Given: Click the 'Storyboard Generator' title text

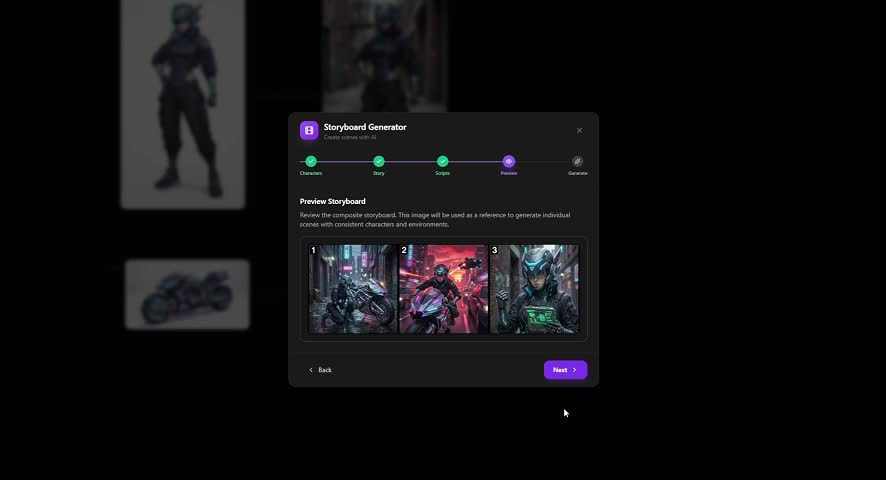Looking at the screenshot, I should [365, 127].
